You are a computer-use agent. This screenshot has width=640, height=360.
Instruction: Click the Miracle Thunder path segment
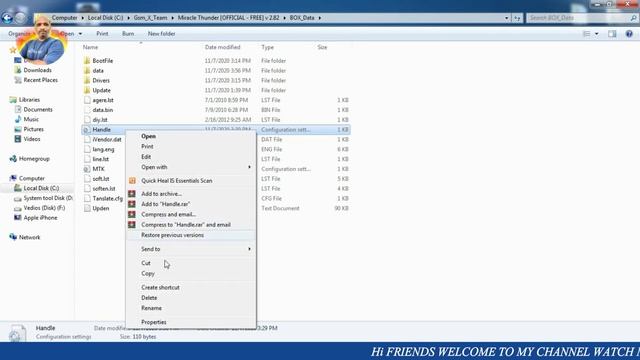(228, 18)
